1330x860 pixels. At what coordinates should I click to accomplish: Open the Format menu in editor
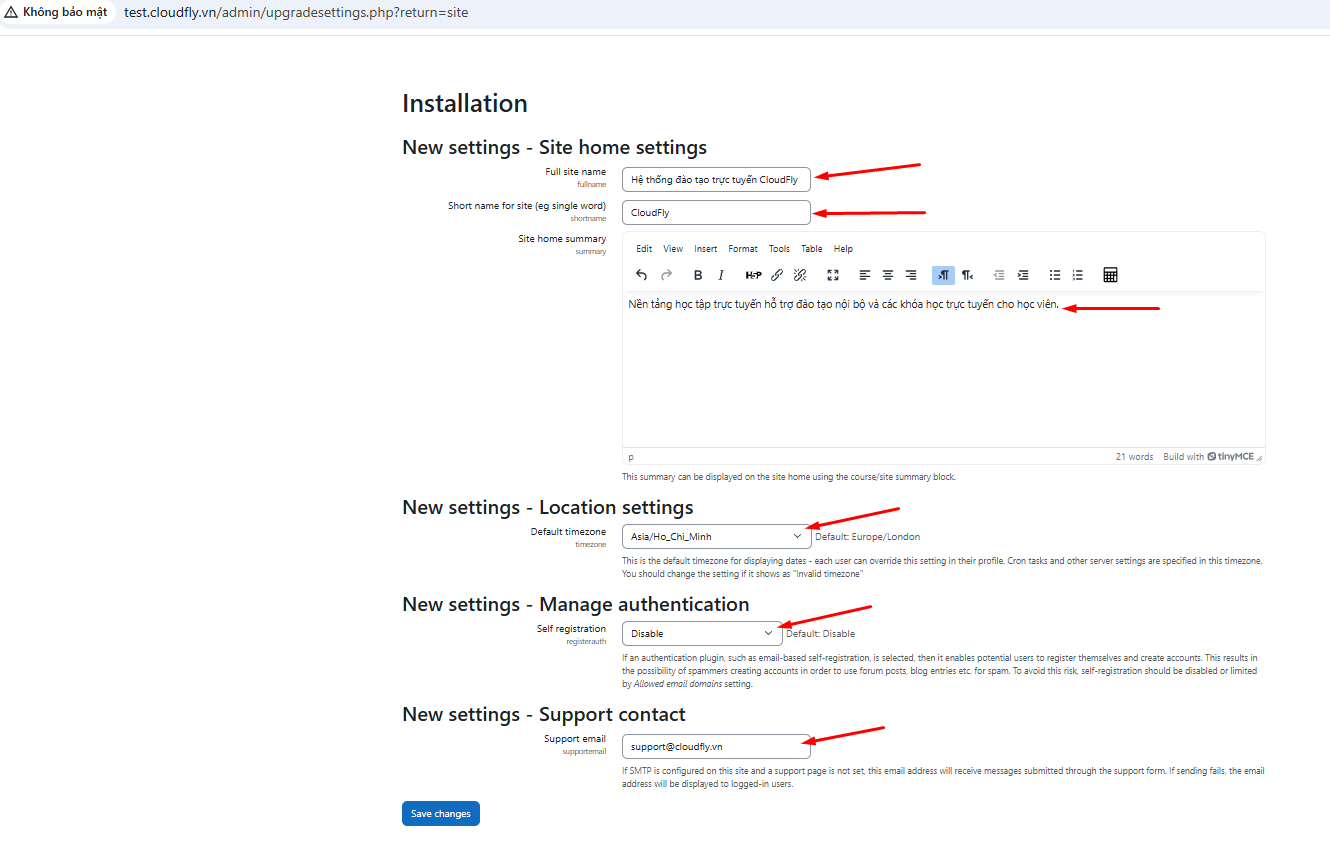(x=743, y=249)
